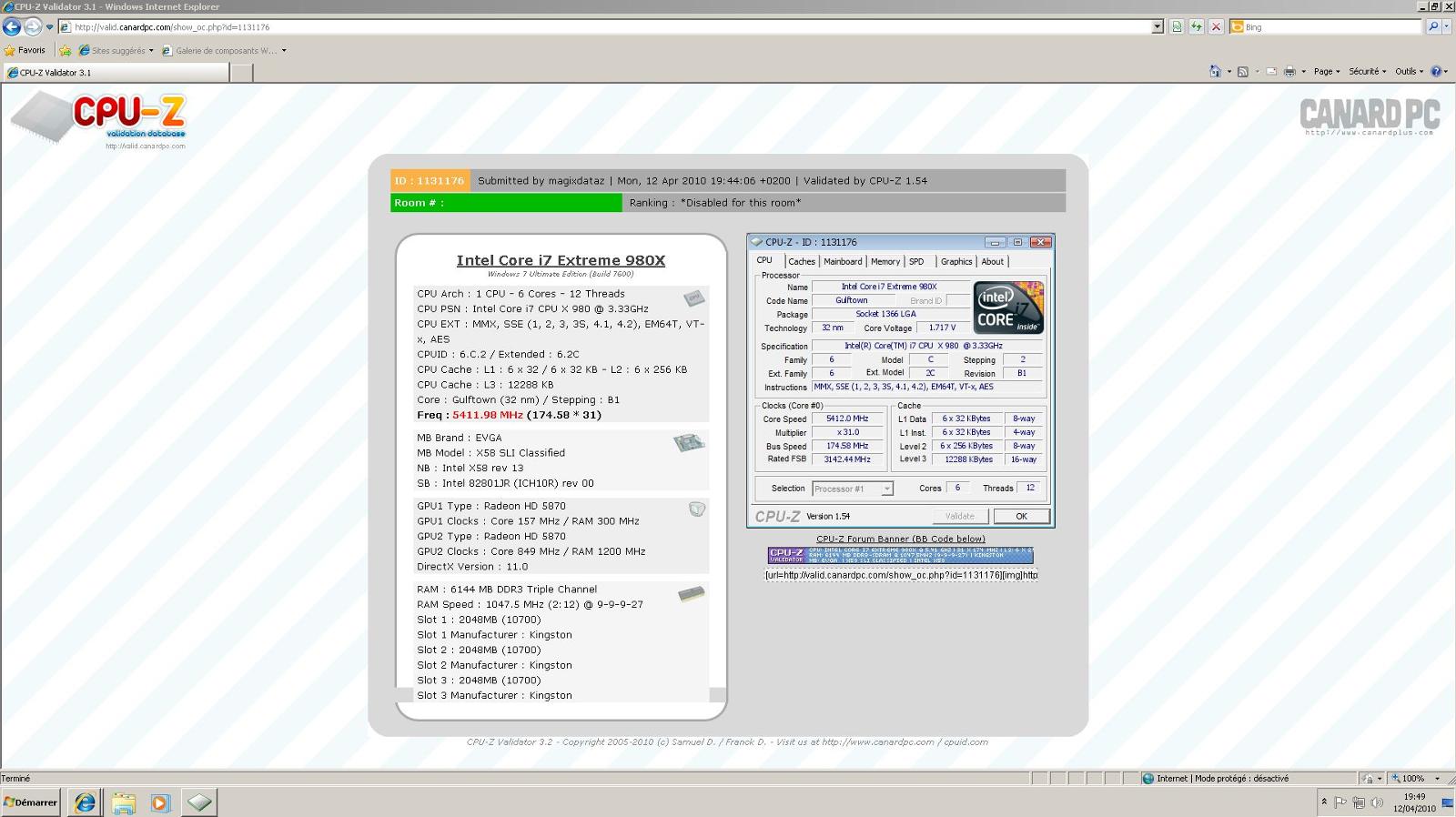Image resolution: width=1456 pixels, height=817 pixels.
Task: Select the Mainboard tab in CPU-Z image
Action: tap(843, 261)
